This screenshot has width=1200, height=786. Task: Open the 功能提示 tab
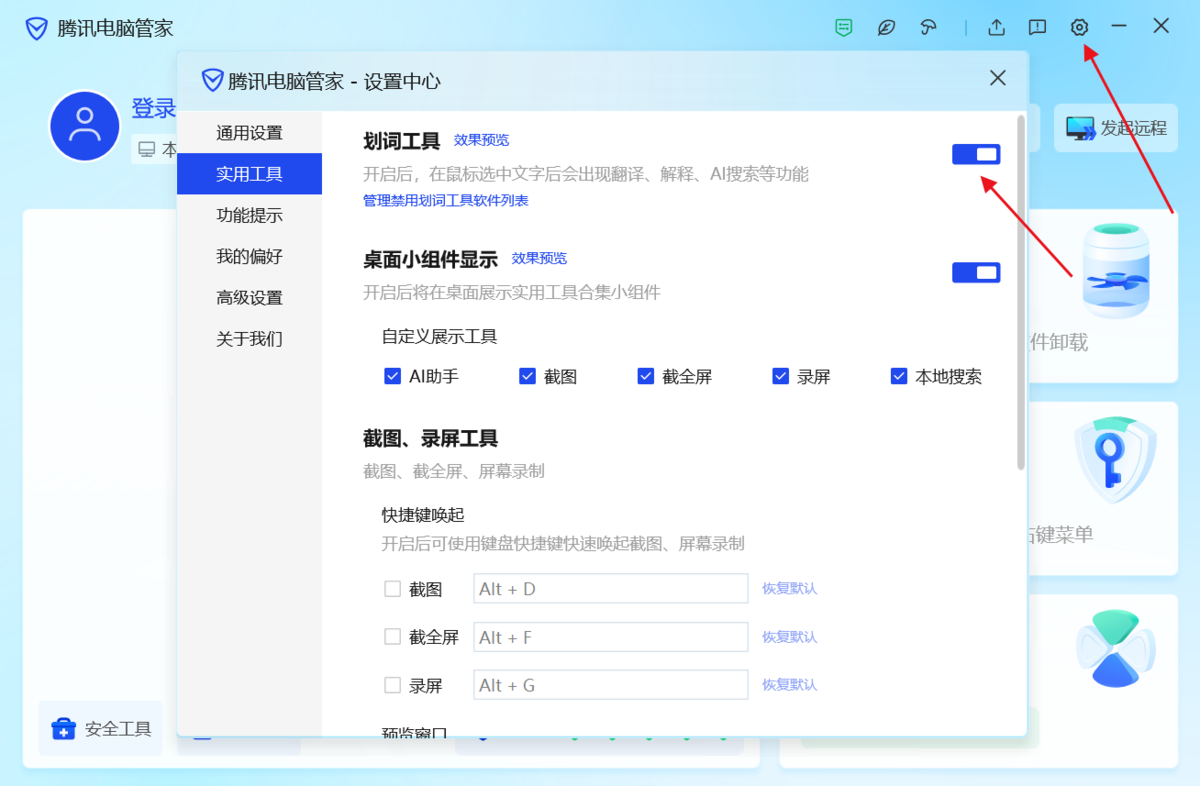pos(249,215)
